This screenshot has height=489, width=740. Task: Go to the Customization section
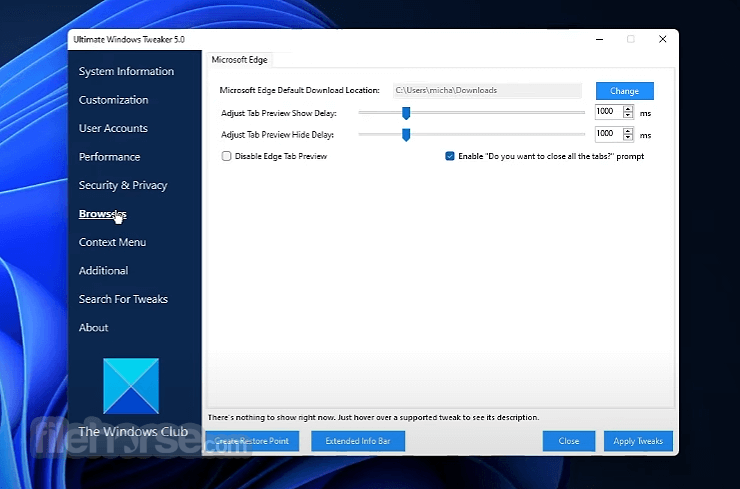pyautogui.click(x=113, y=100)
